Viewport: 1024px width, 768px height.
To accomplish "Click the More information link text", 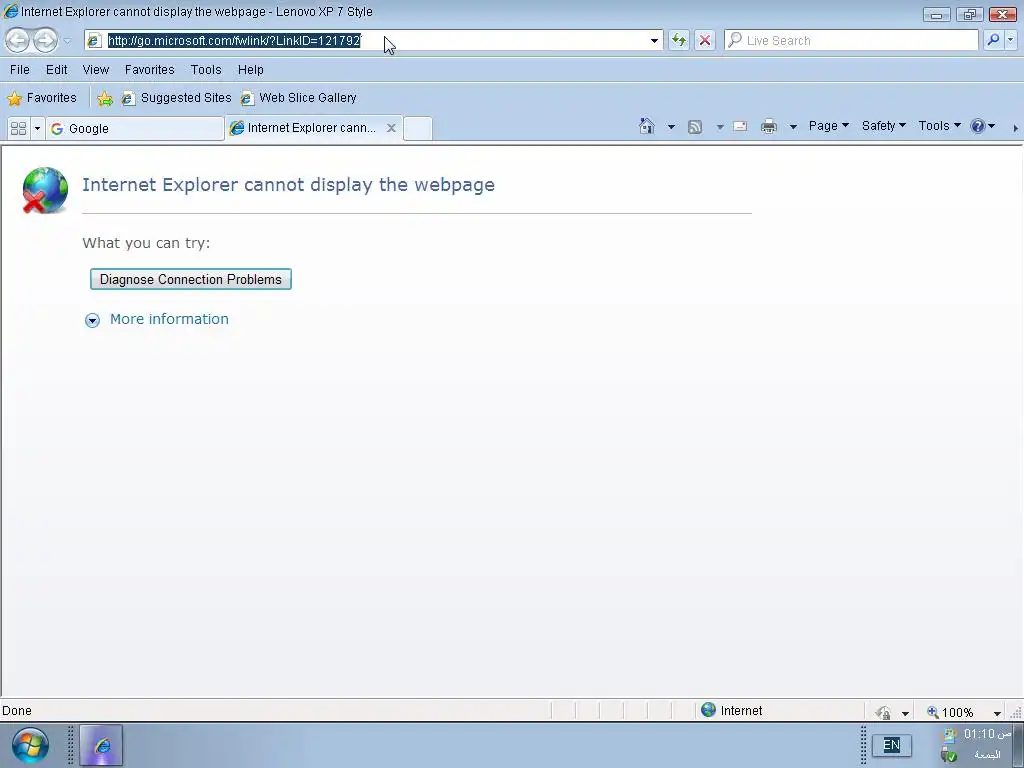I will coord(169,319).
